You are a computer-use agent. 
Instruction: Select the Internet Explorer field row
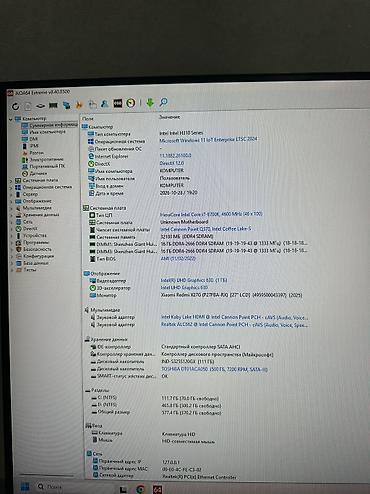click(140, 156)
